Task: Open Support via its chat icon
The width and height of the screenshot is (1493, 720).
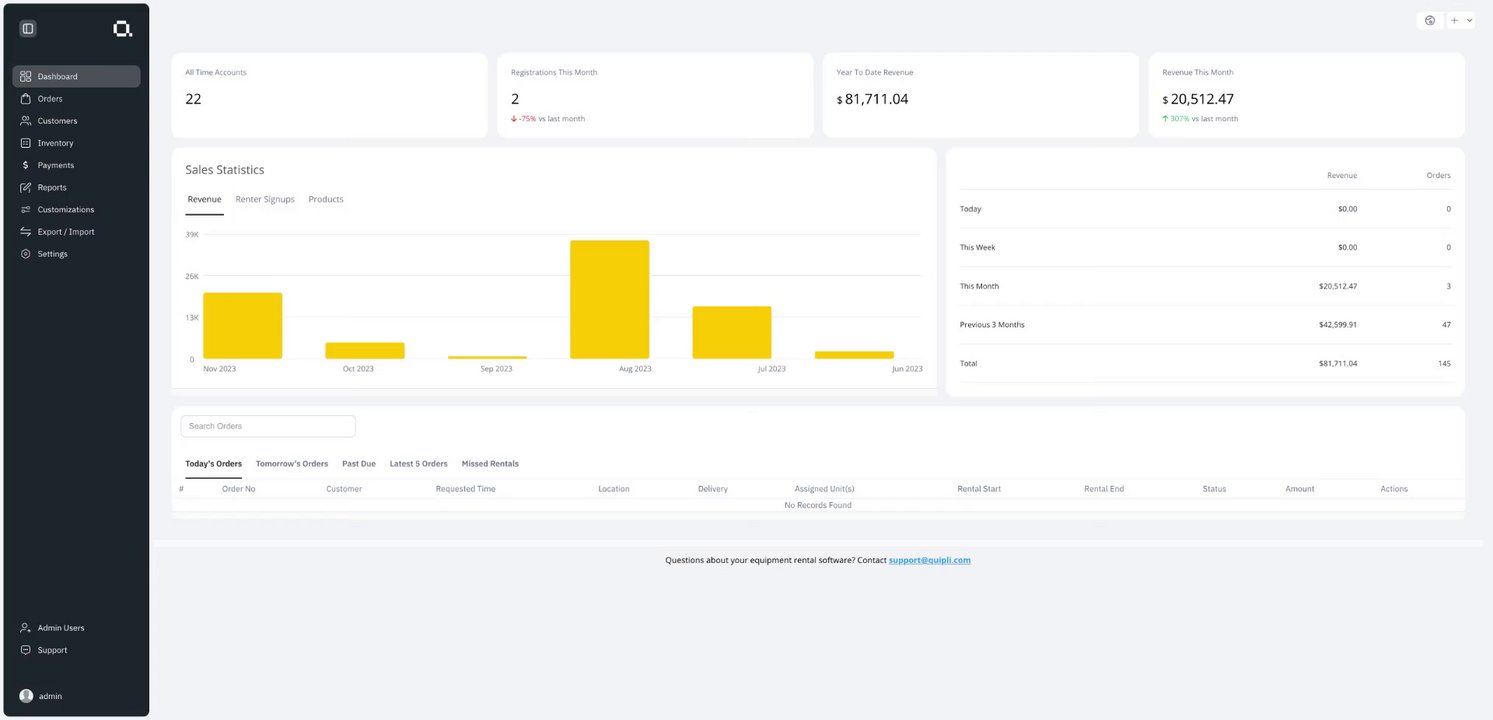Action: (x=26, y=650)
